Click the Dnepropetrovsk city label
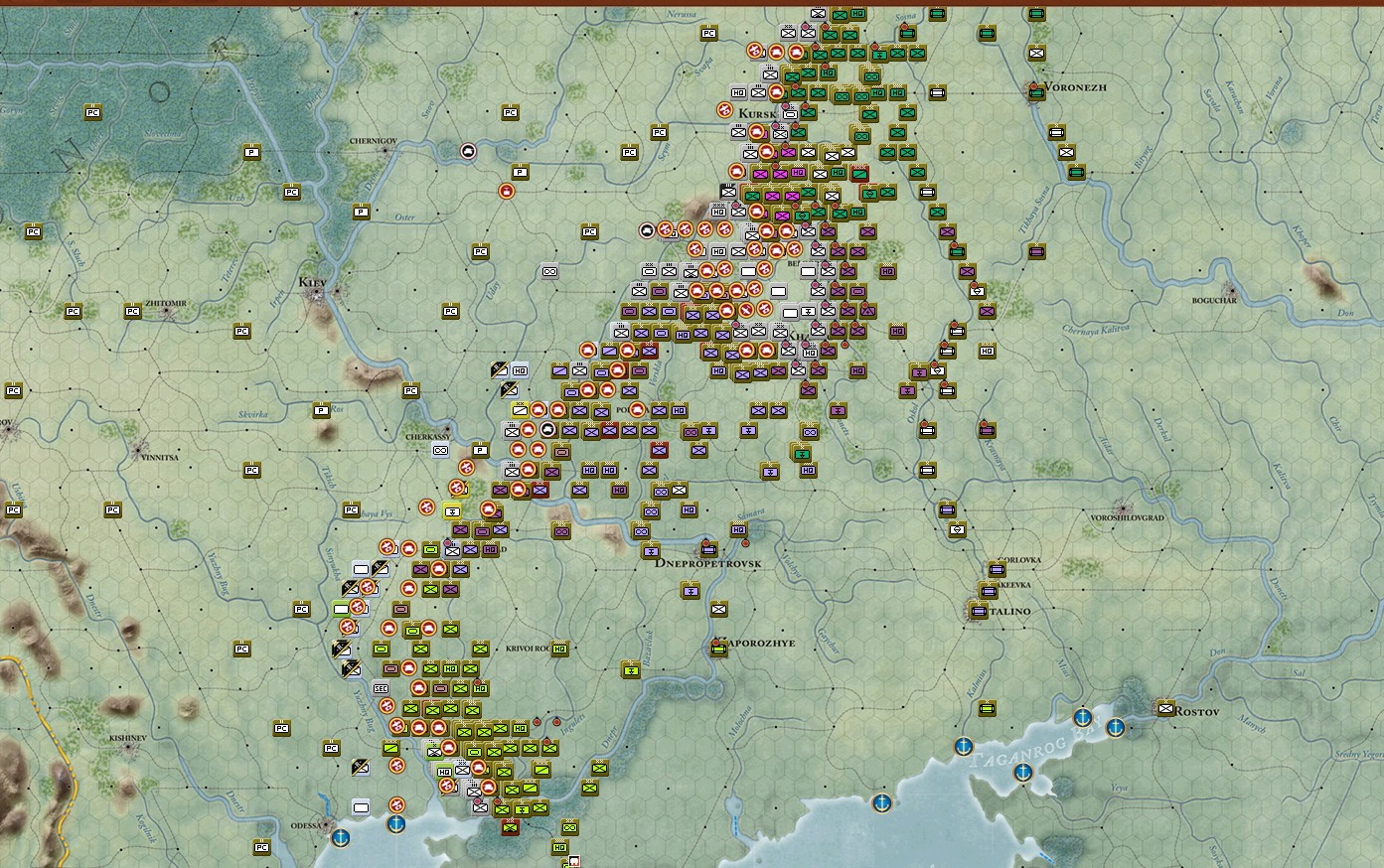Screen dimensions: 1384x868 click(x=708, y=563)
